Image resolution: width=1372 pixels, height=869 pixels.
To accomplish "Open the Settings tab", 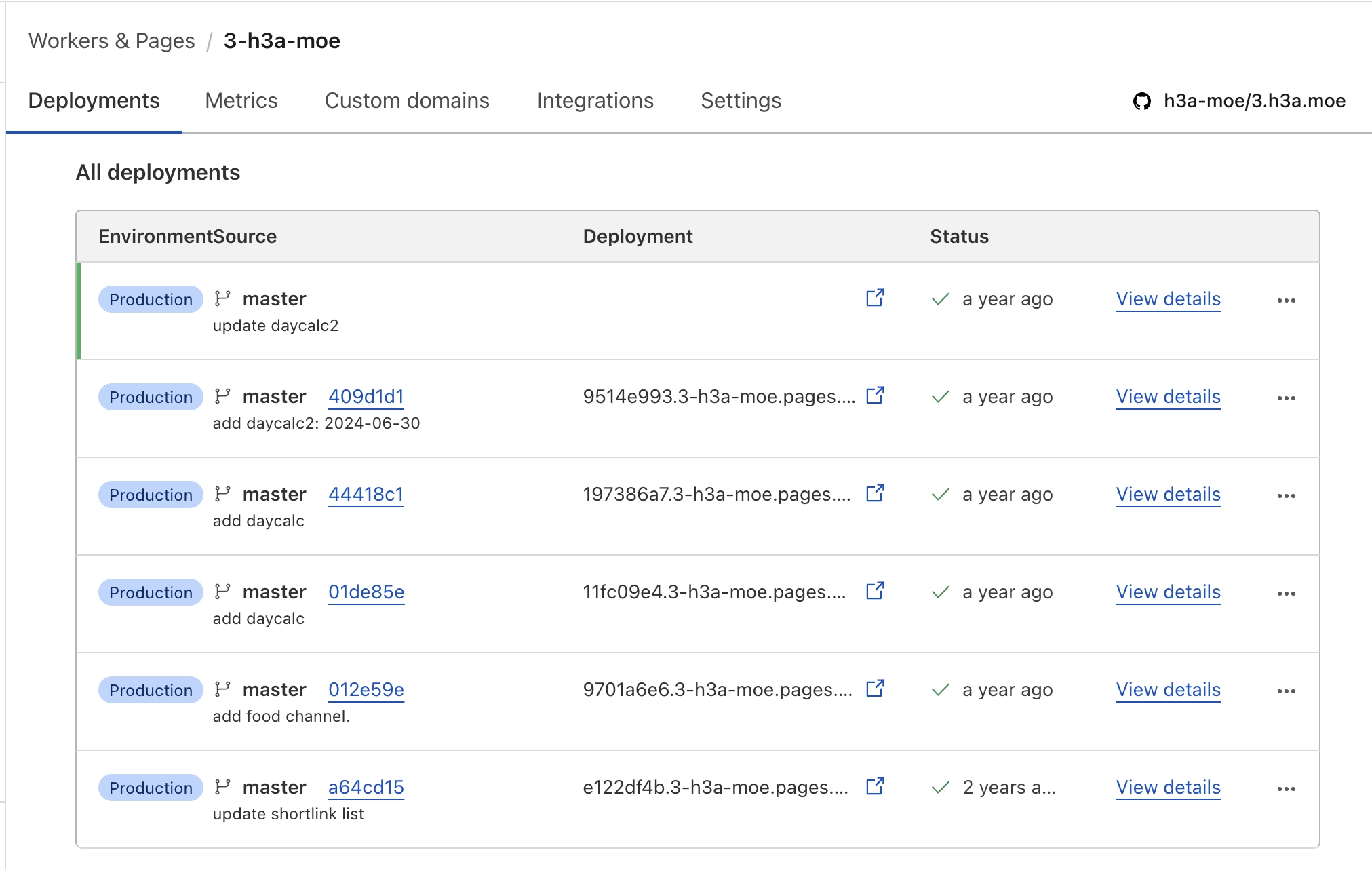I will click(x=741, y=100).
